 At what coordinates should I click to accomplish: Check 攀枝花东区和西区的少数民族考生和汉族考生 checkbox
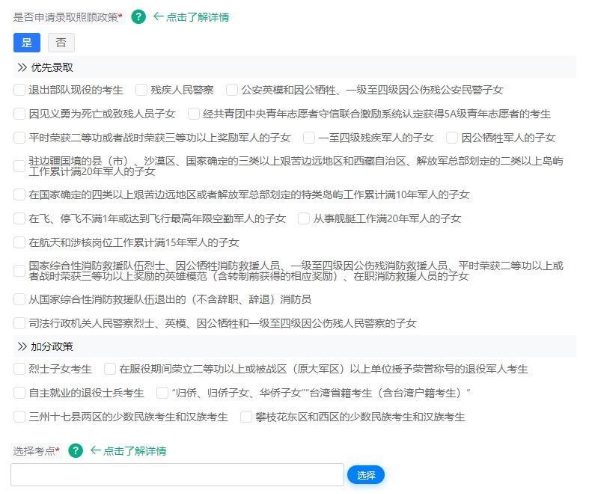pos(246,417)
